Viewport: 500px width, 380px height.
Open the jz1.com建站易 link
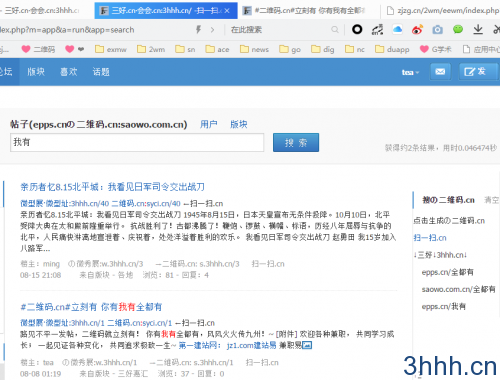[x=251, y=345]
